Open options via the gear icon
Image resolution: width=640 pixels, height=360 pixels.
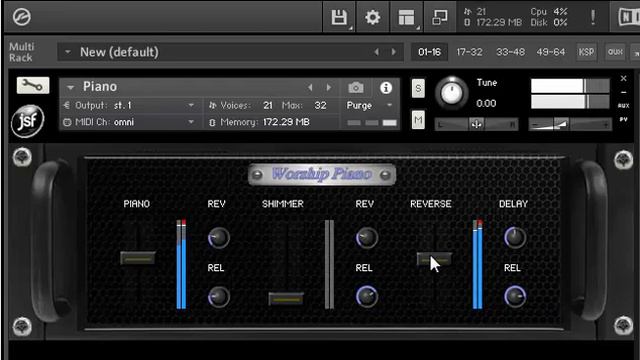click(372, 17)
